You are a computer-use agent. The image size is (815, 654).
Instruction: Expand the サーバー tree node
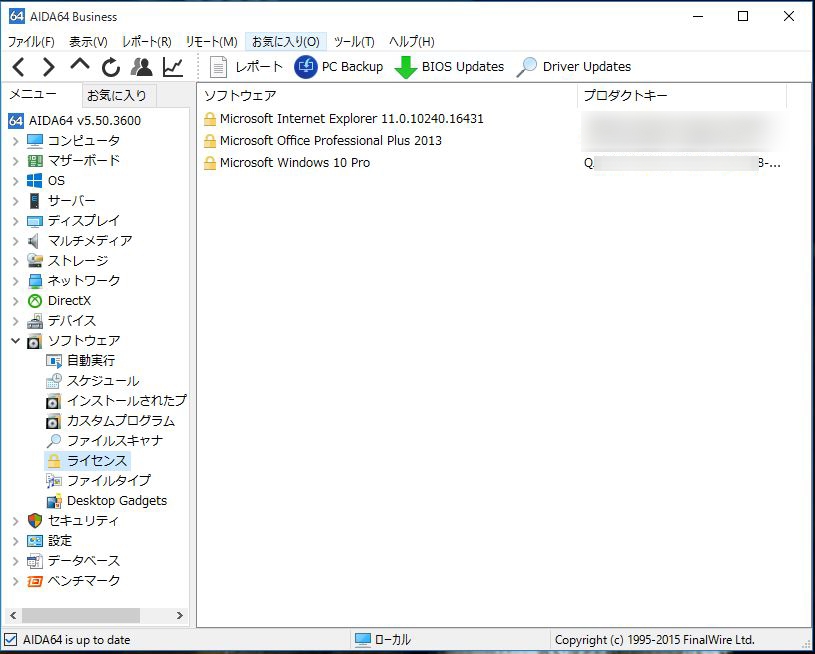(x=16, y=201)
